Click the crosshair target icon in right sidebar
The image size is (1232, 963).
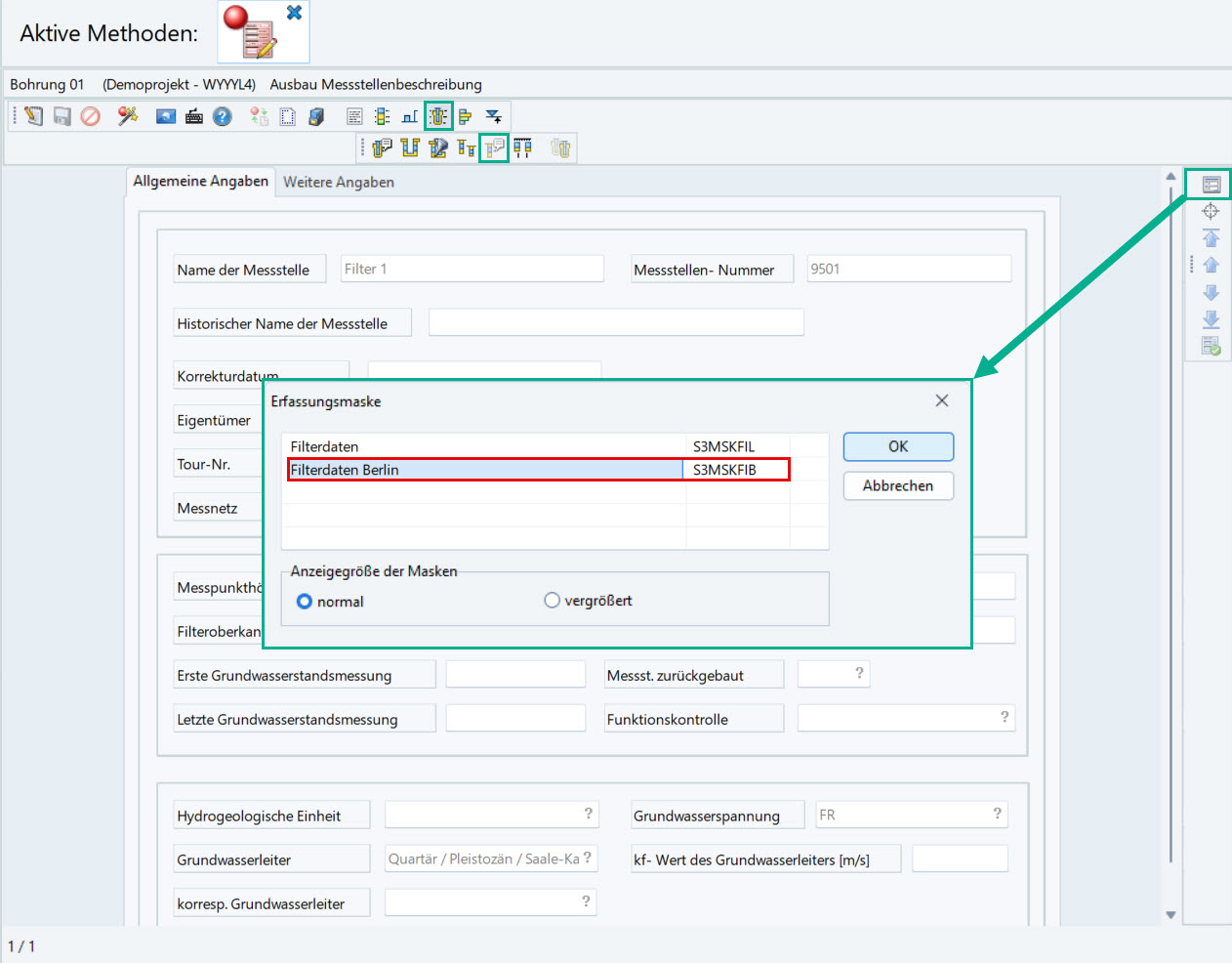(x=1211, y=211)
